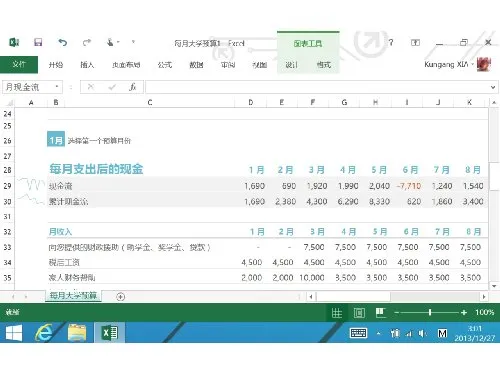
Task: Switch to the Home ribbon tab
Action: (x=56, y=65)
